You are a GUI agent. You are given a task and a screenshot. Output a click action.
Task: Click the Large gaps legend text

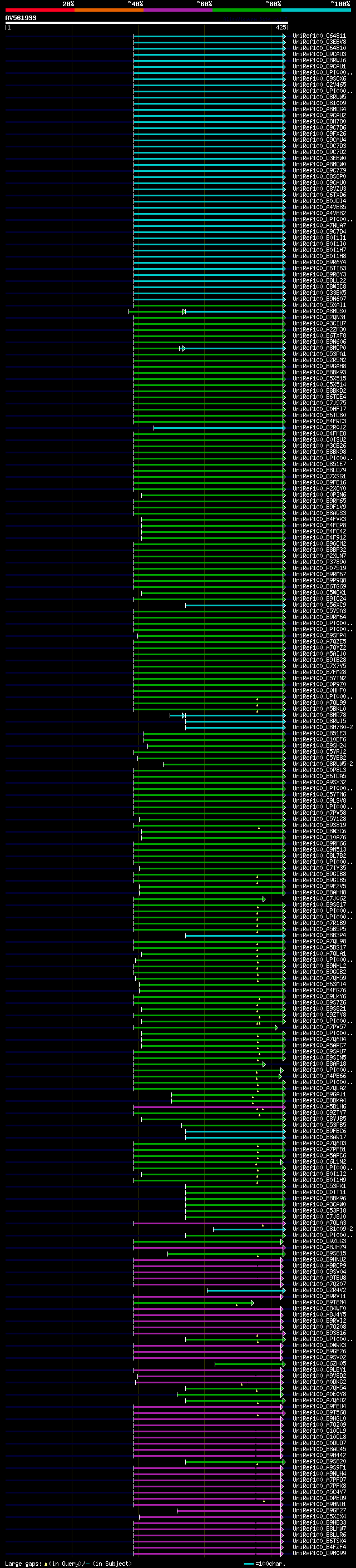(x=68, y=1563)
